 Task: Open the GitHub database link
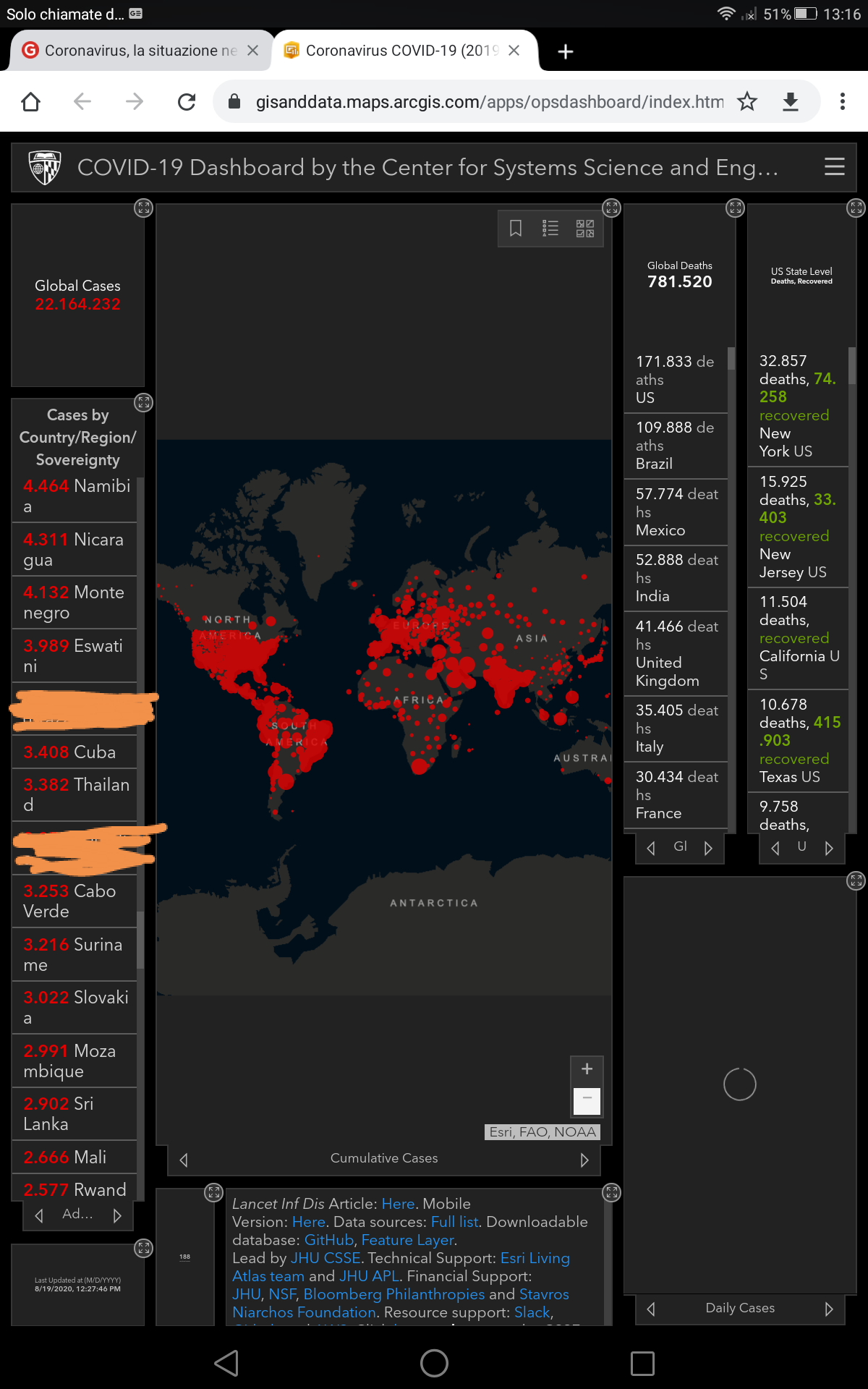[x=328, y=1240]
